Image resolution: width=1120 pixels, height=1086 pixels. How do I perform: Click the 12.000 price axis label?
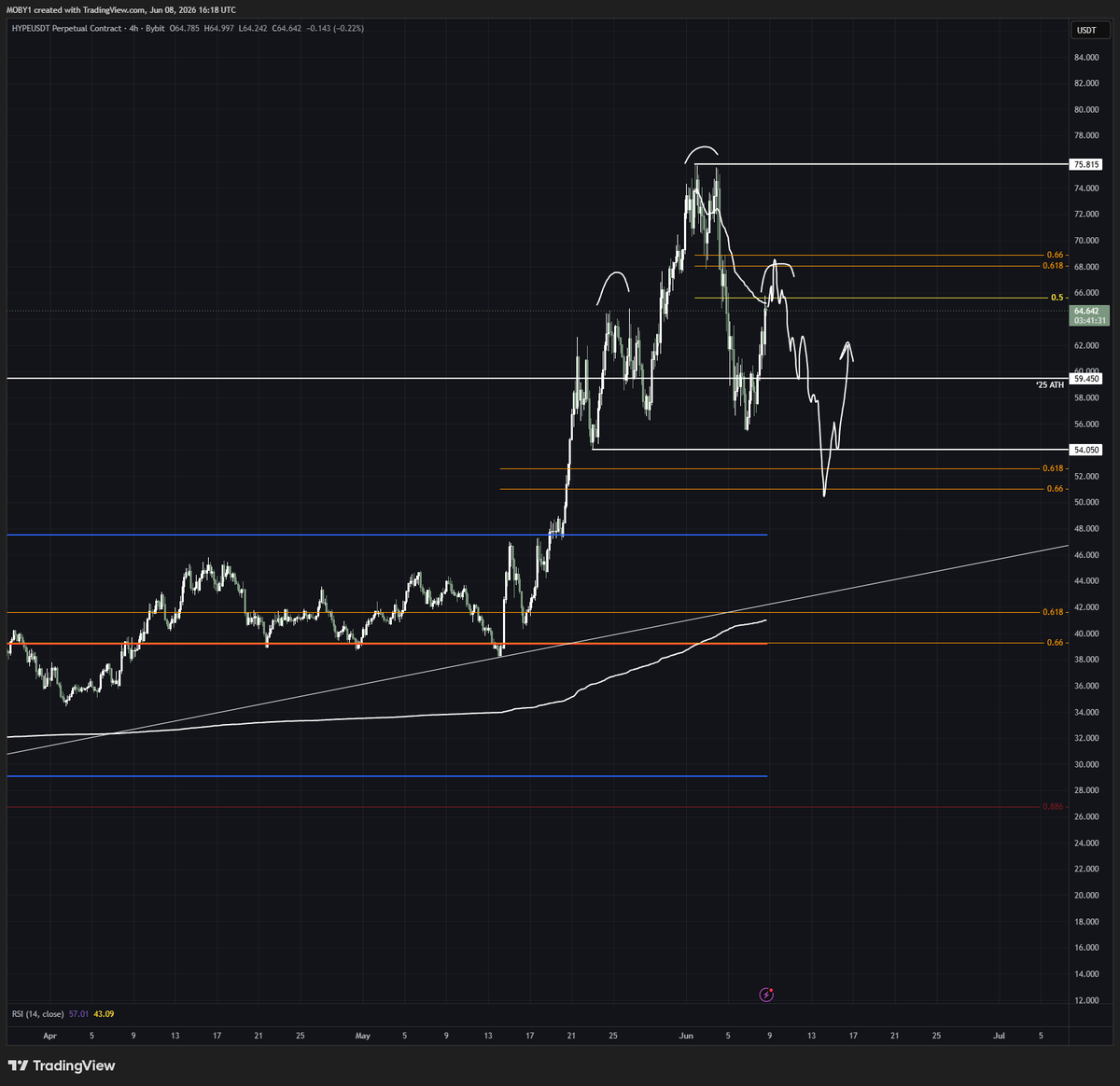(x=1086, y=1000)
